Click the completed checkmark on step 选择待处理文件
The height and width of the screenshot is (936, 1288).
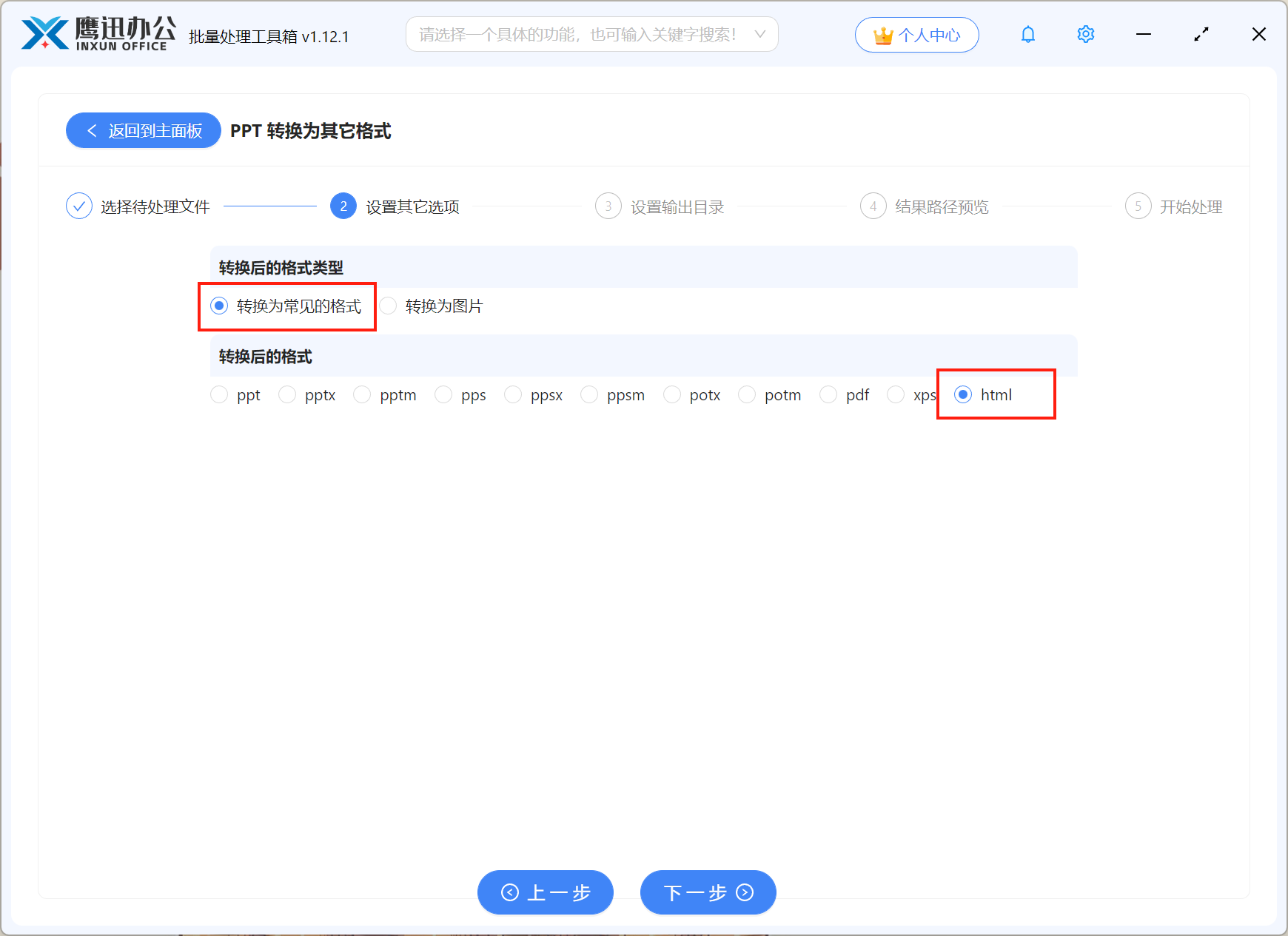pyautogui.click(x=79, y=206)
